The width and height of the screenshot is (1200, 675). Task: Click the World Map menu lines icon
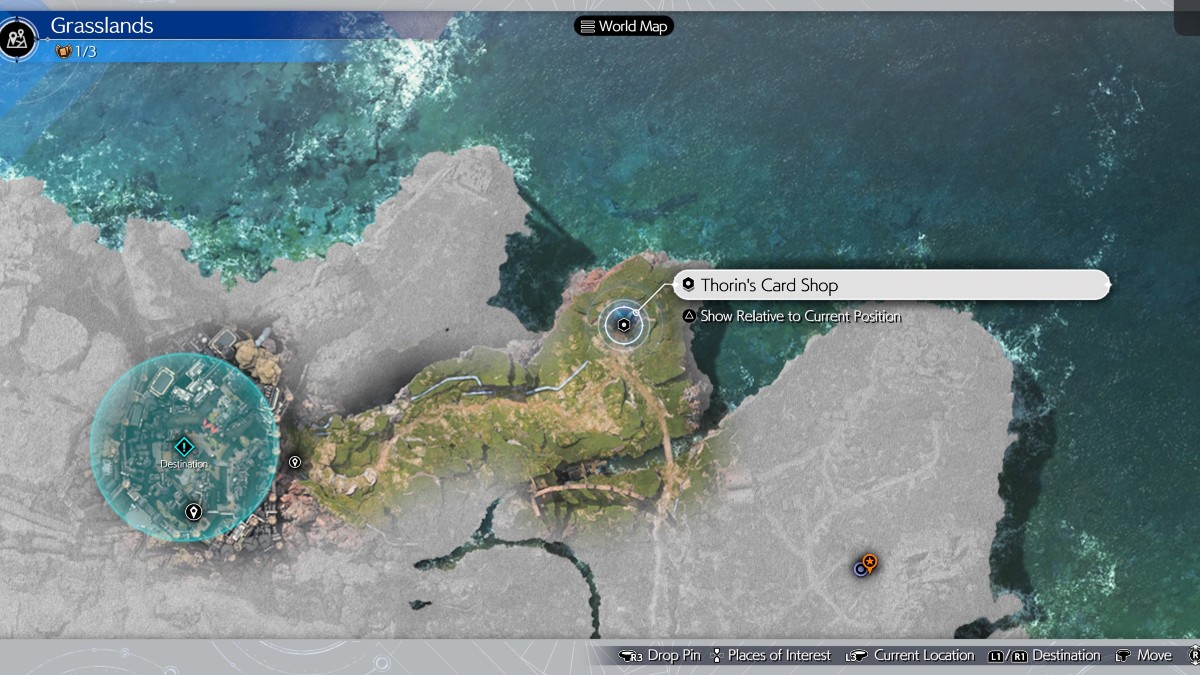pos(587,26)
